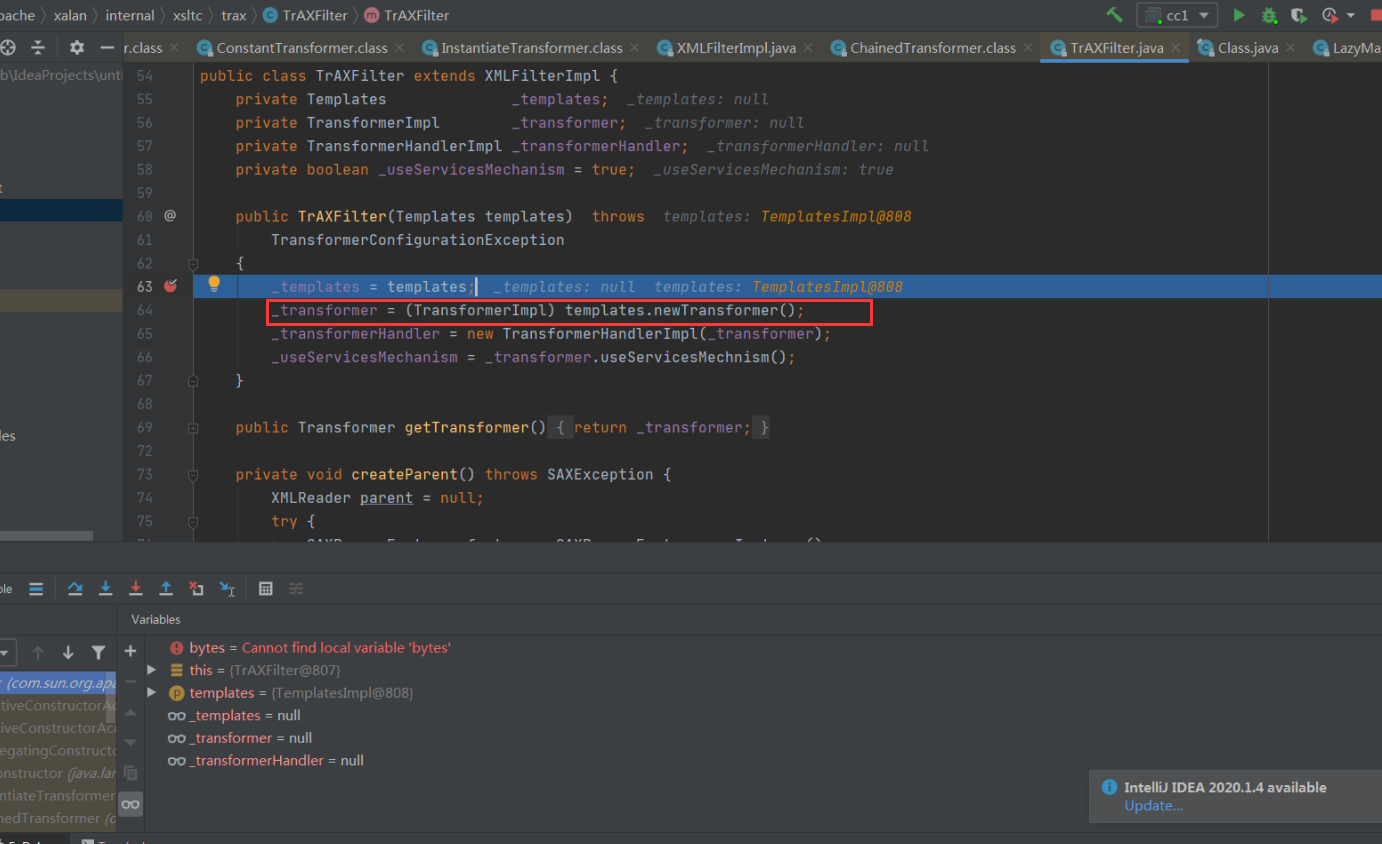
Task: Click the xalan breadcrumb segment
Action: tap(70, 15)
